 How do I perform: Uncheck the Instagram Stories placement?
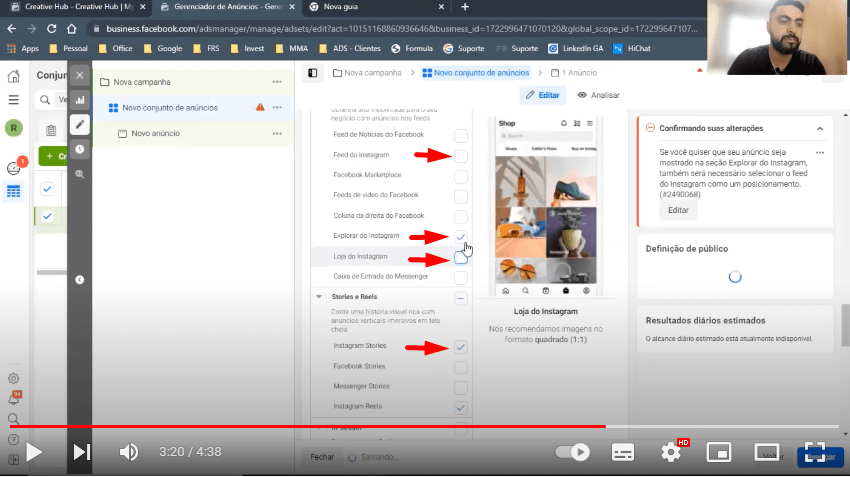click(x=461, y=347)
